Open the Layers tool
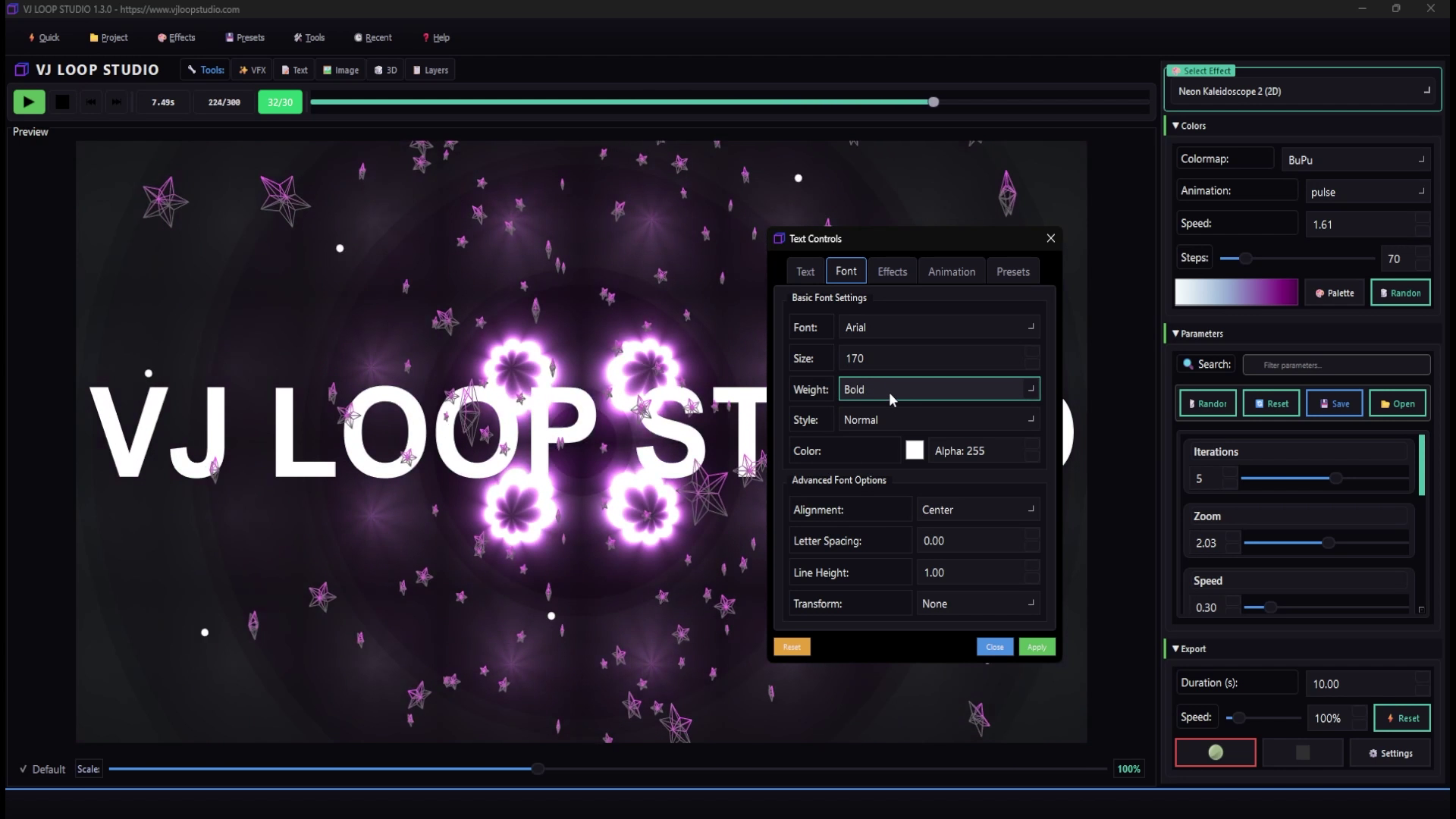 pyautogui.click(x=430, y=69)
